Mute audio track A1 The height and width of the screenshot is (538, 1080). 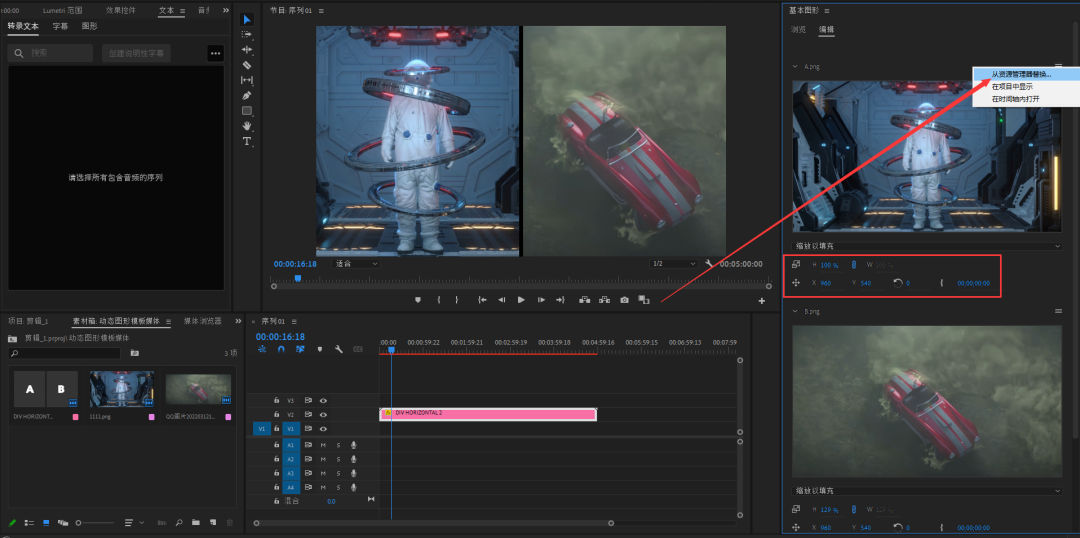pos(323,444)
